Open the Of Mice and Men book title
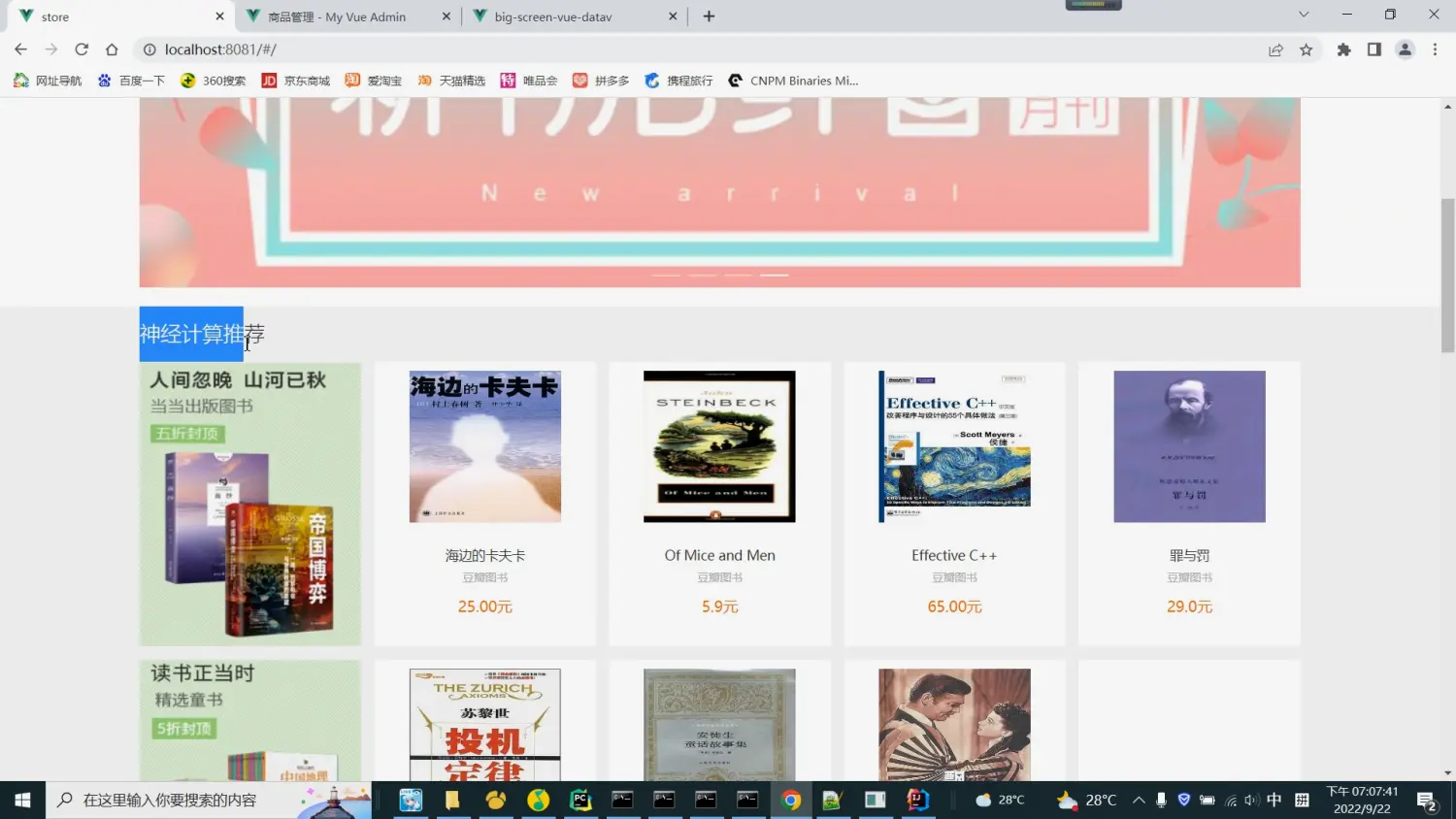 click(x=719, y=555)
